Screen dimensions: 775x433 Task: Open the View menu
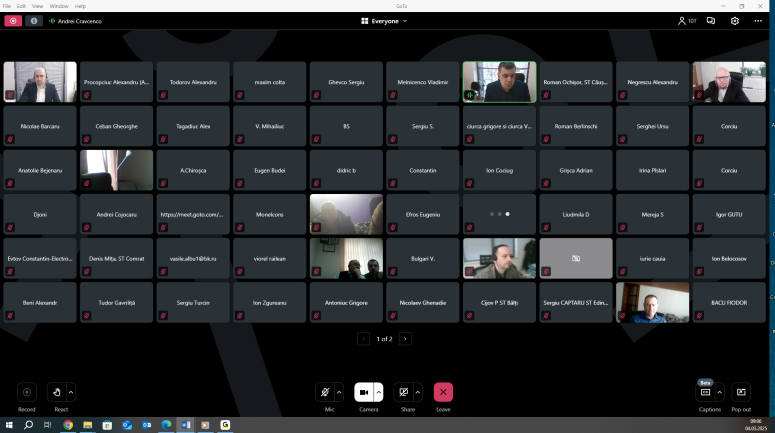(38, 6)
